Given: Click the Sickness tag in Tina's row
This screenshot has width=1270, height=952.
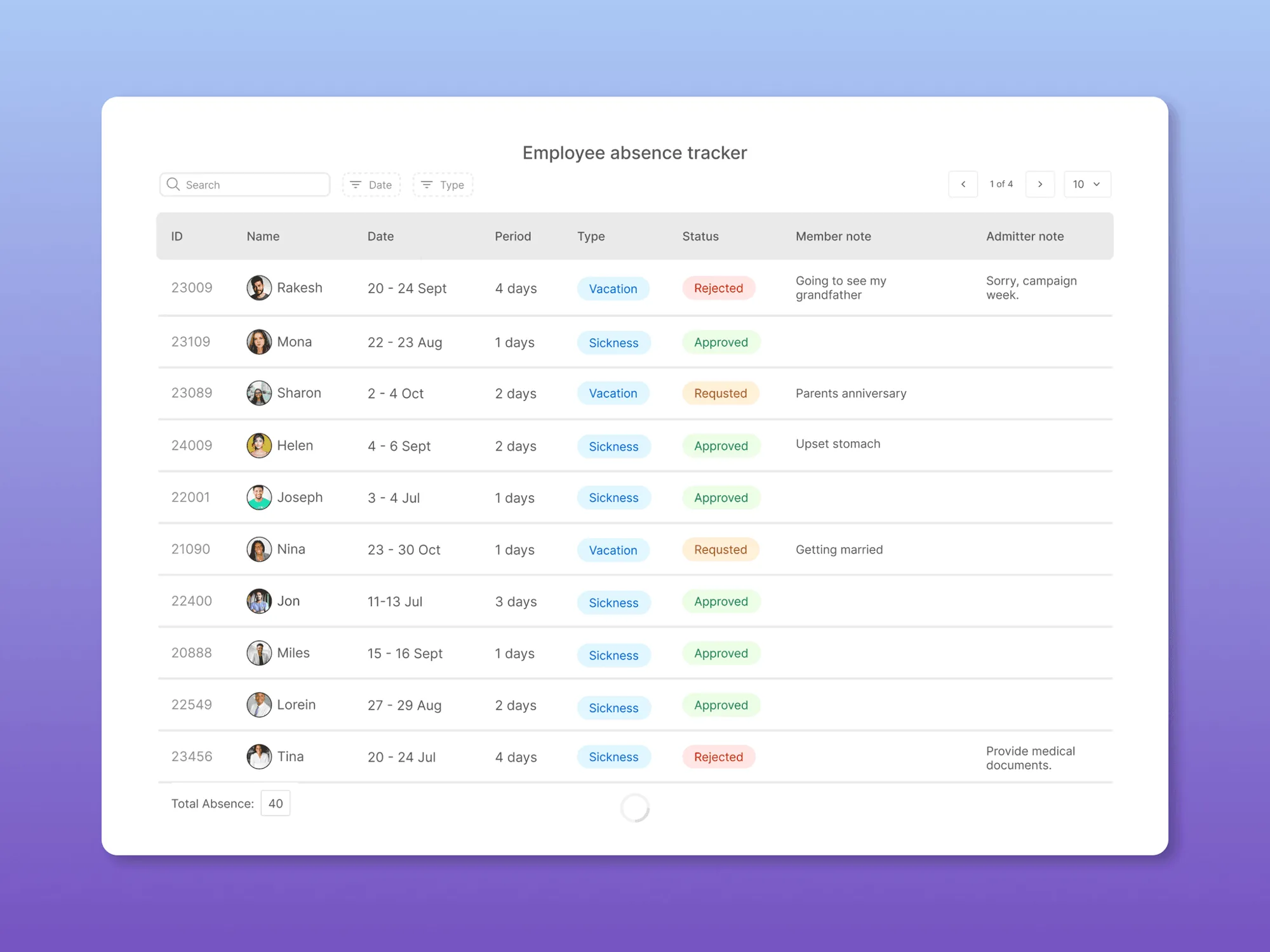Looking at the screenshot, I should (x=613, y=757).
